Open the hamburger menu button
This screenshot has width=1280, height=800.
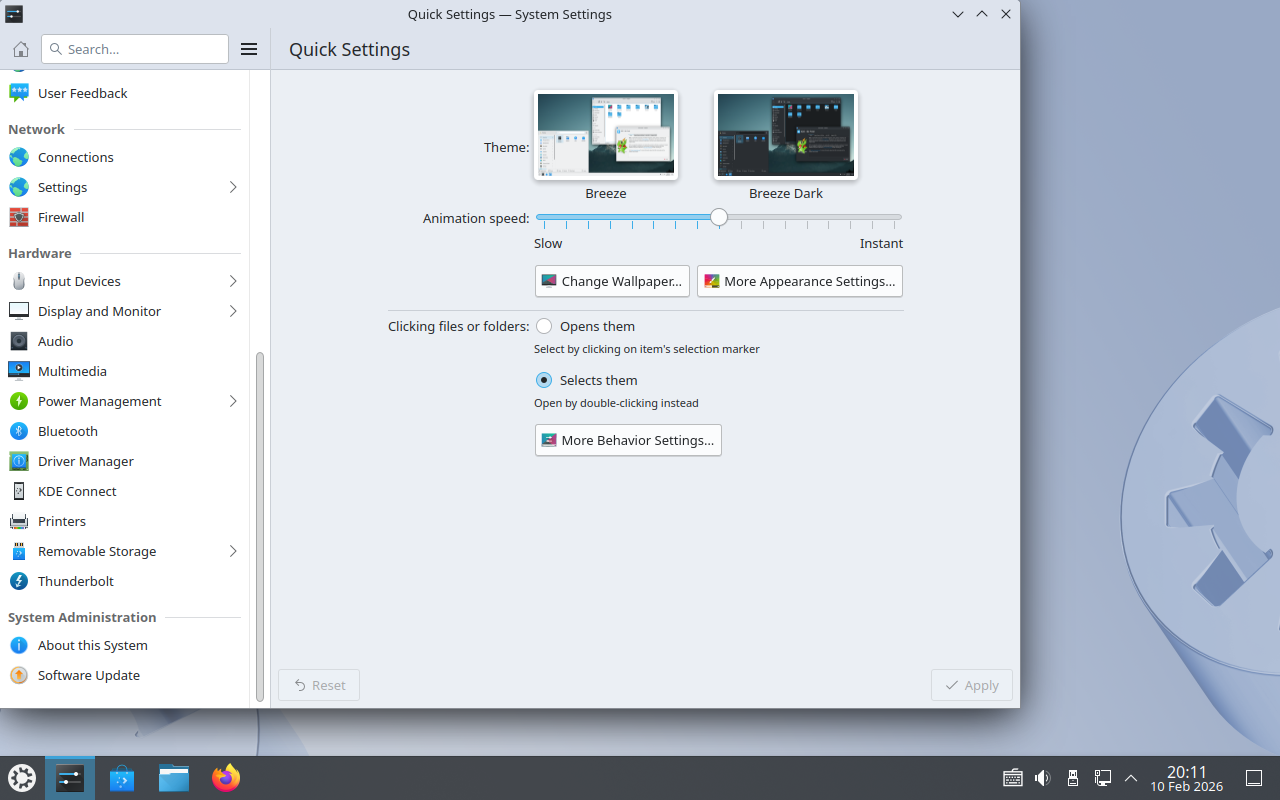pyautogui.click(x=249, y=49)
